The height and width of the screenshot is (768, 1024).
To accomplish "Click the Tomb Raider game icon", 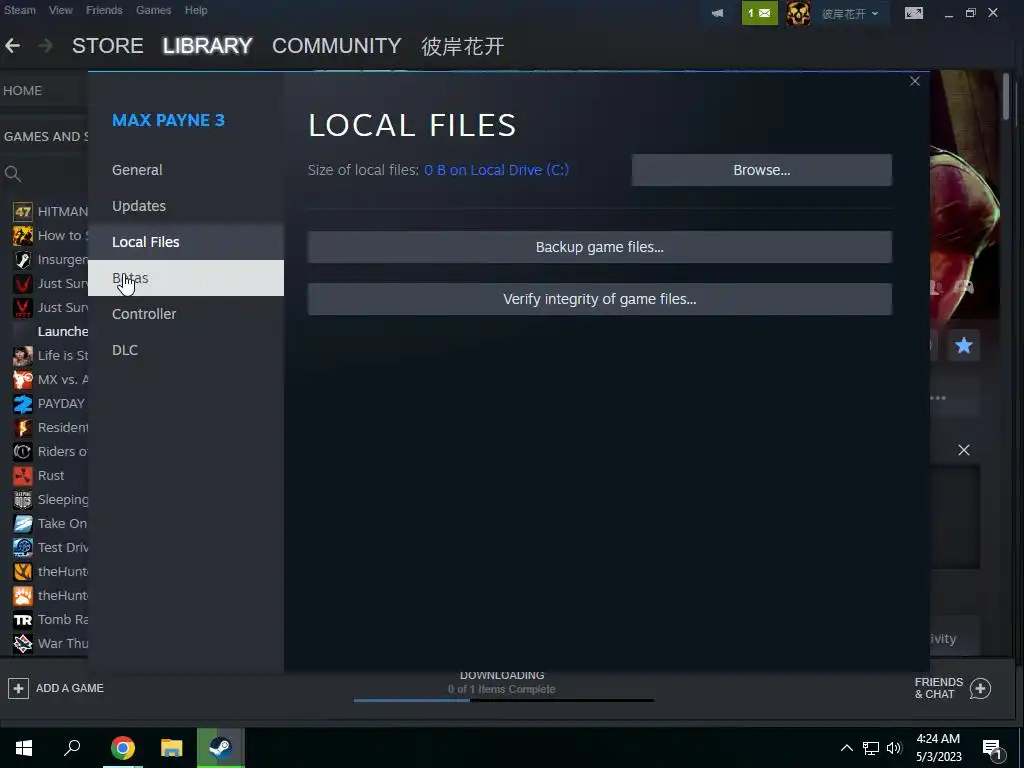I will coord(23,620).
